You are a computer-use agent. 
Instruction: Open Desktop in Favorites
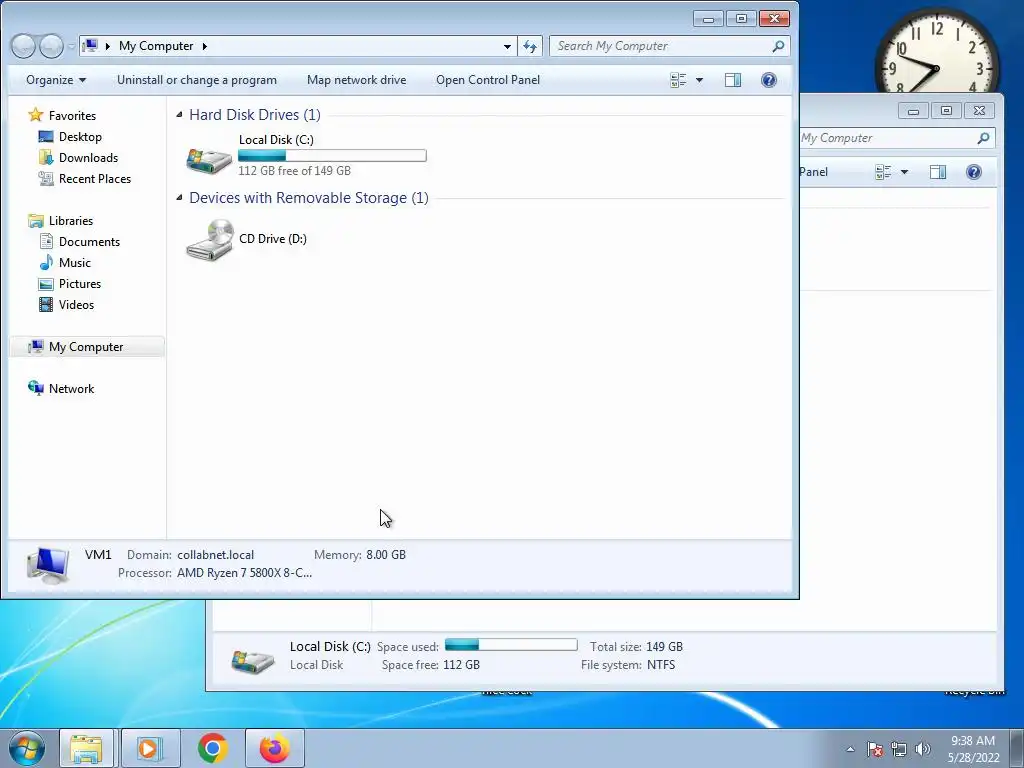[x=80, y=136]
